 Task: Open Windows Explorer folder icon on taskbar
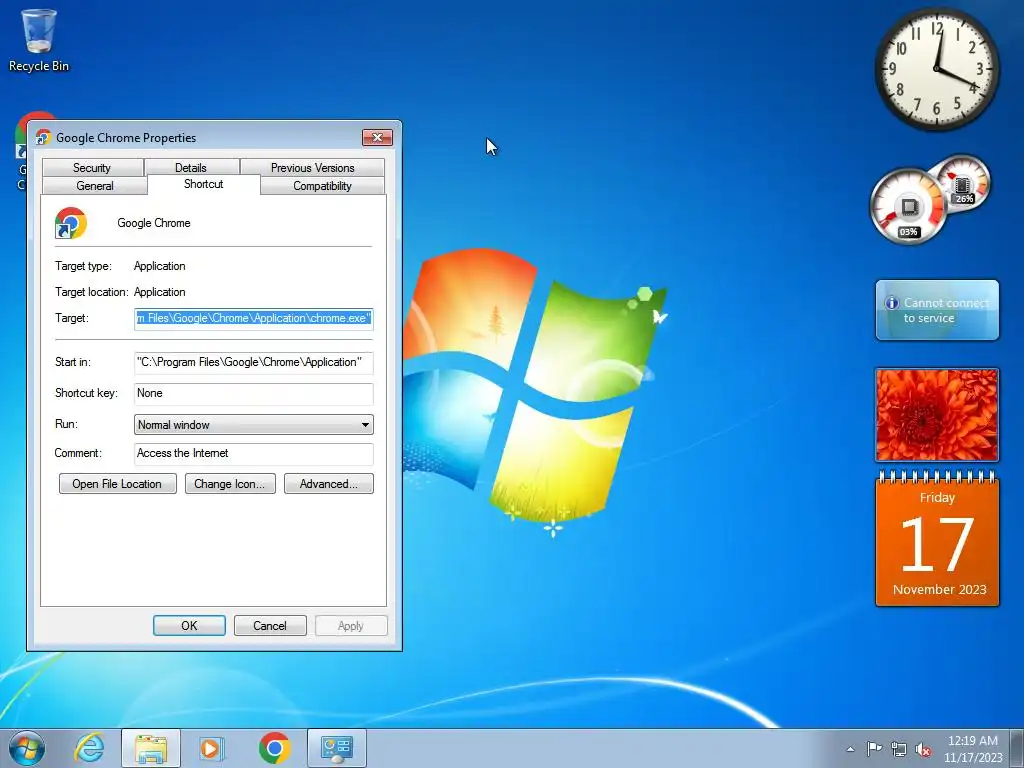(x=150, y=748)
